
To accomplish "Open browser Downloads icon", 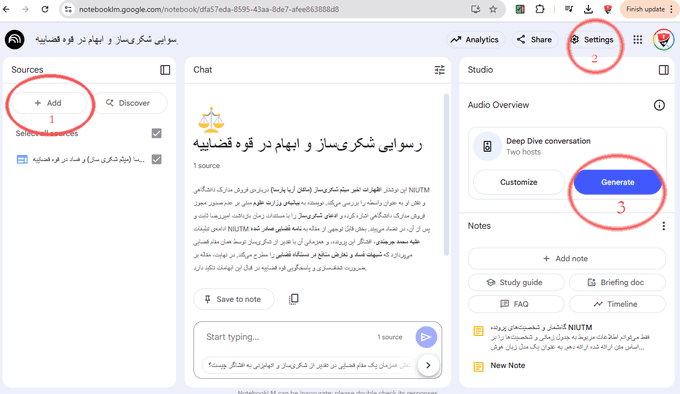I will tap(588, 9).
